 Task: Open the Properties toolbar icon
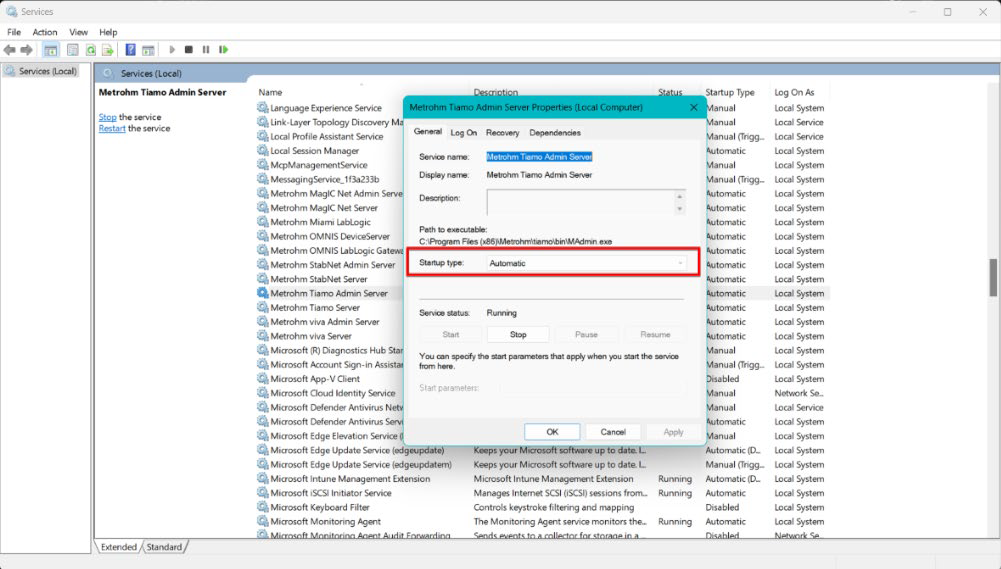tap(73, 50)
